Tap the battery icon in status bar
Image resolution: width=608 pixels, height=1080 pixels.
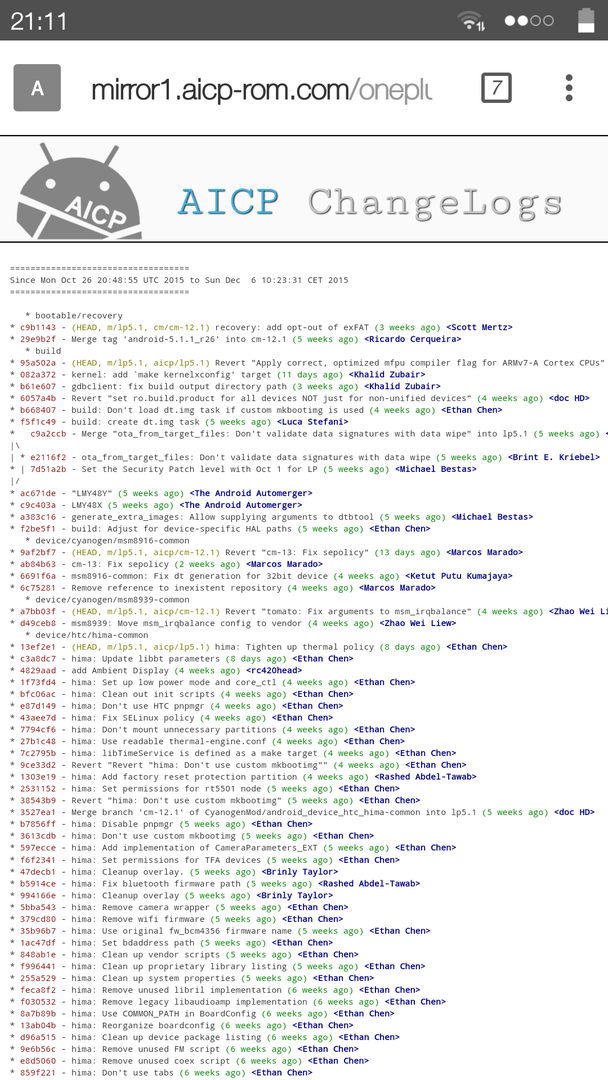[x=586, y=20]
